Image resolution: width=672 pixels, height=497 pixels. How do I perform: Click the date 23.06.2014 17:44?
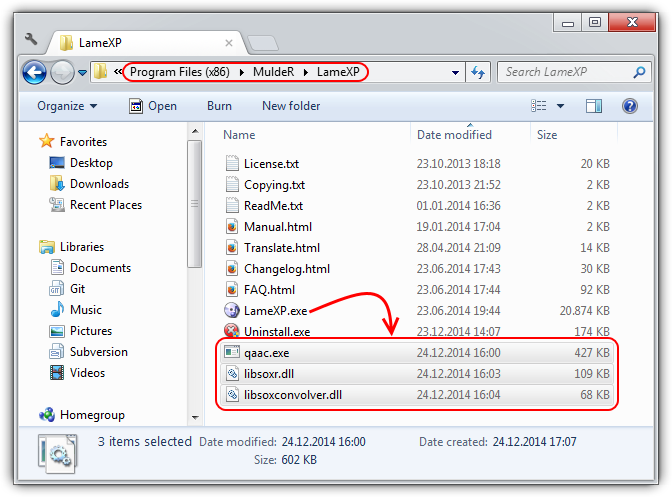point(458,290)
